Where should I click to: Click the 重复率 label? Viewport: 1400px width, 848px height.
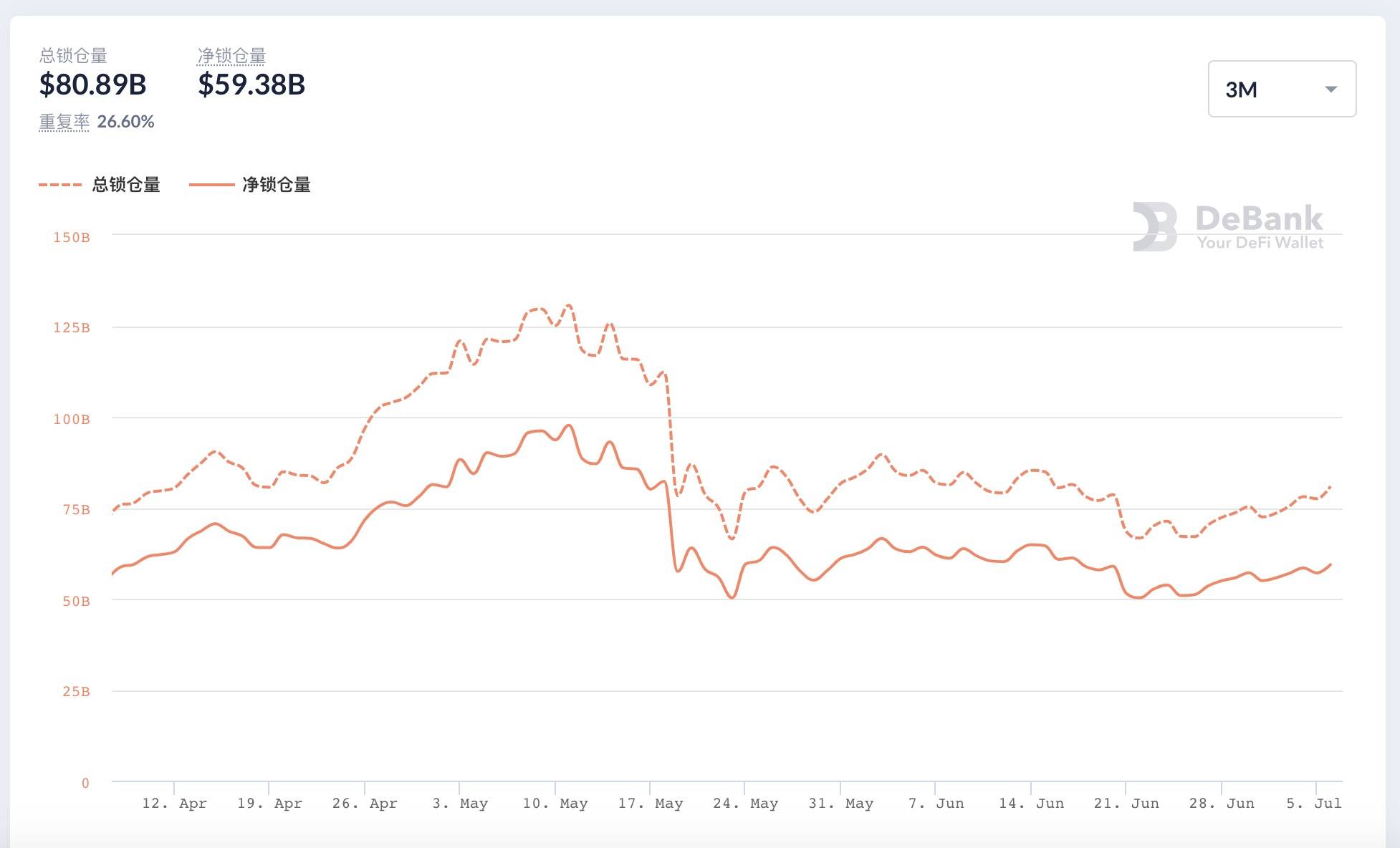click(x=64, y=122)
